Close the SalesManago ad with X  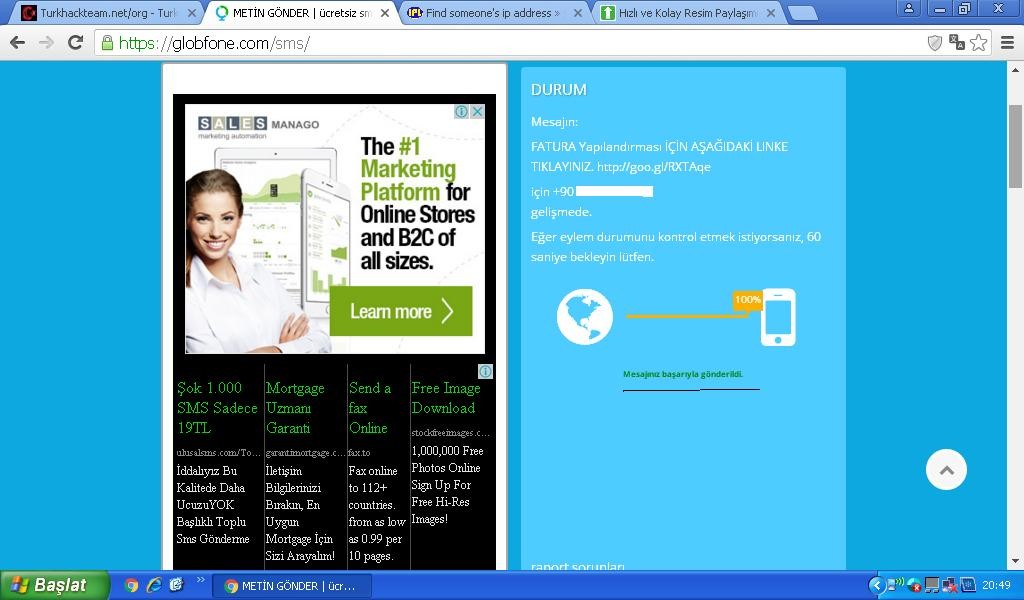click(x=477, y=112)
